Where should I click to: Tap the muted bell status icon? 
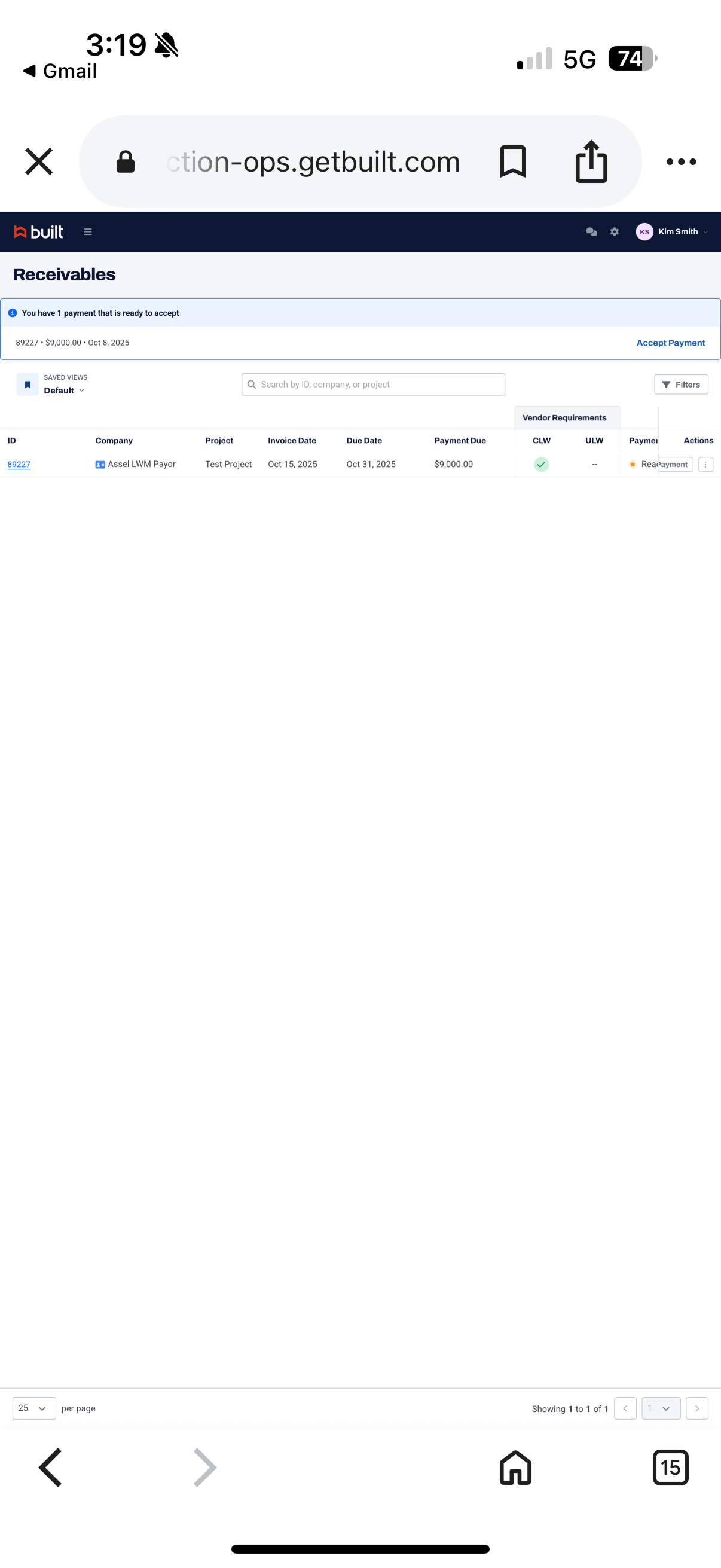(x=166, y=45)
